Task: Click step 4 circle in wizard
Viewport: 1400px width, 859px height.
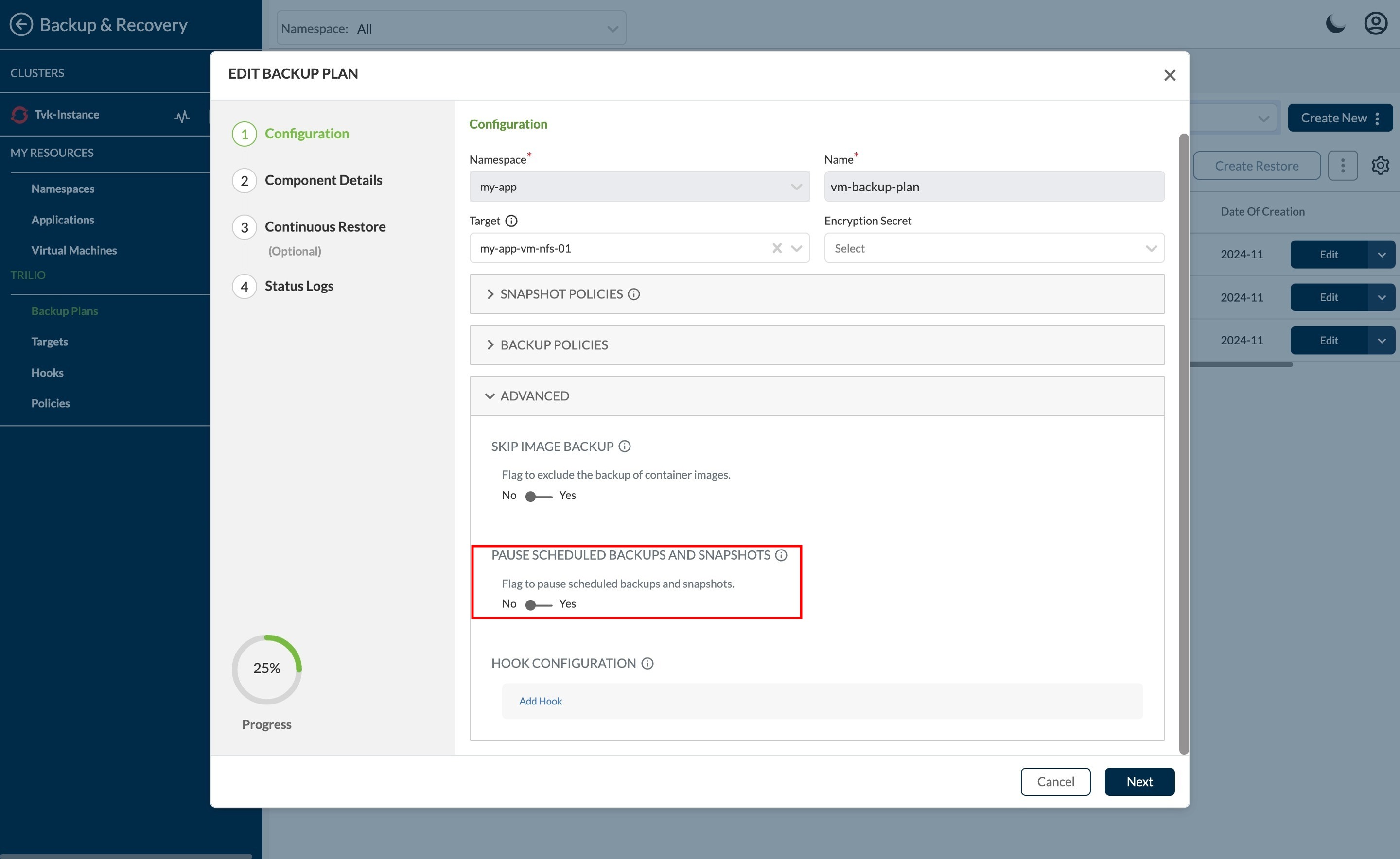Action: (x=245, y=286)
